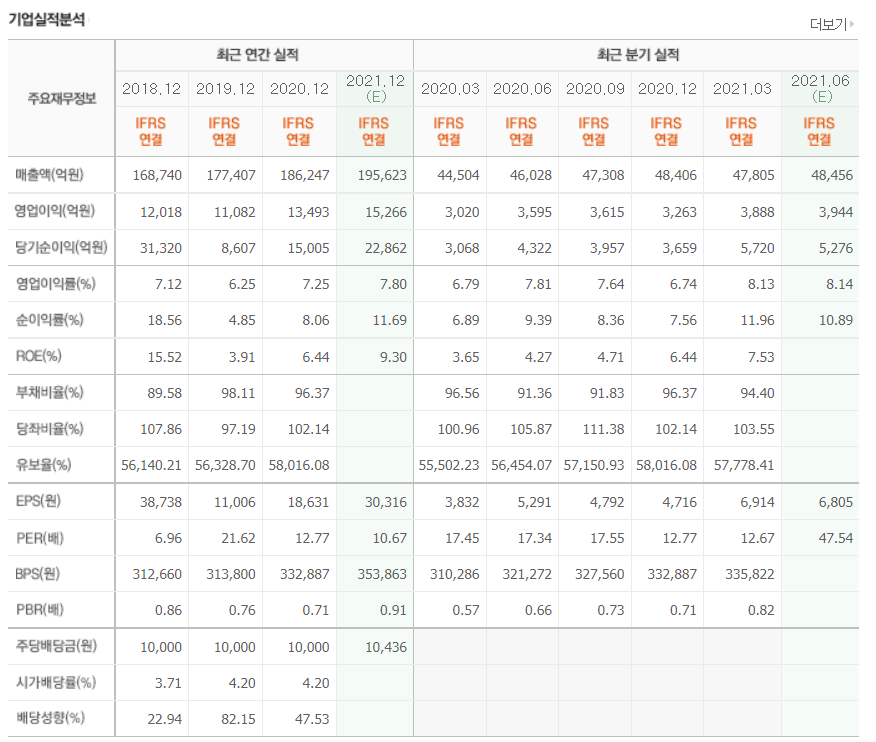Select the 주요재무정보 header cell
The width and height of the screenshot is (876, 742).
[62, 98]
